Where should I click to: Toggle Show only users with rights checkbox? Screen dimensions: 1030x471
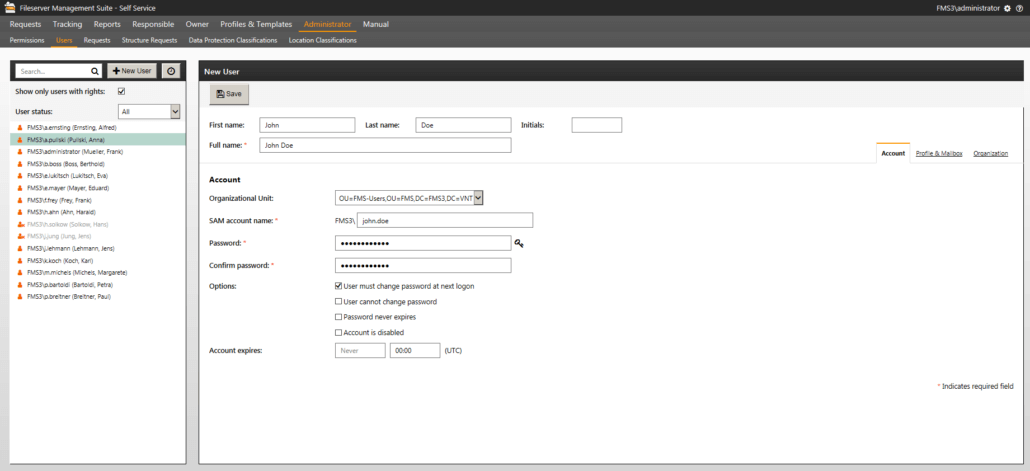point(122,91)
